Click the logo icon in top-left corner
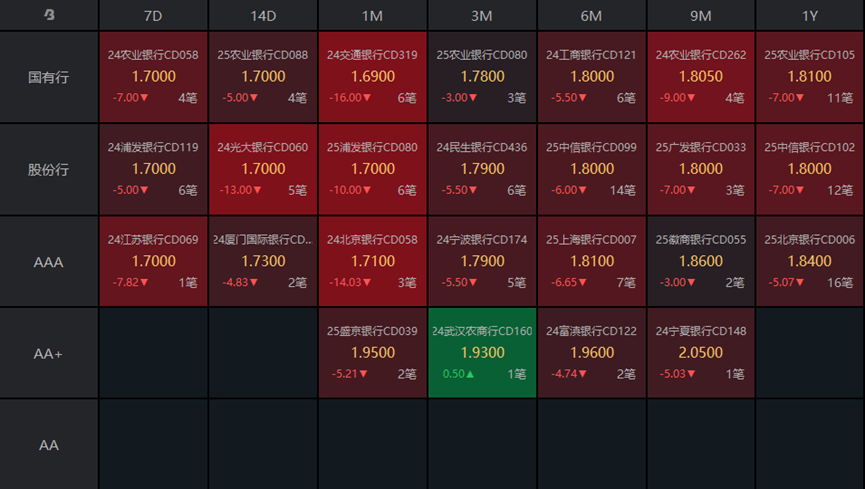The image size is (865, 489). click(49, 15)
